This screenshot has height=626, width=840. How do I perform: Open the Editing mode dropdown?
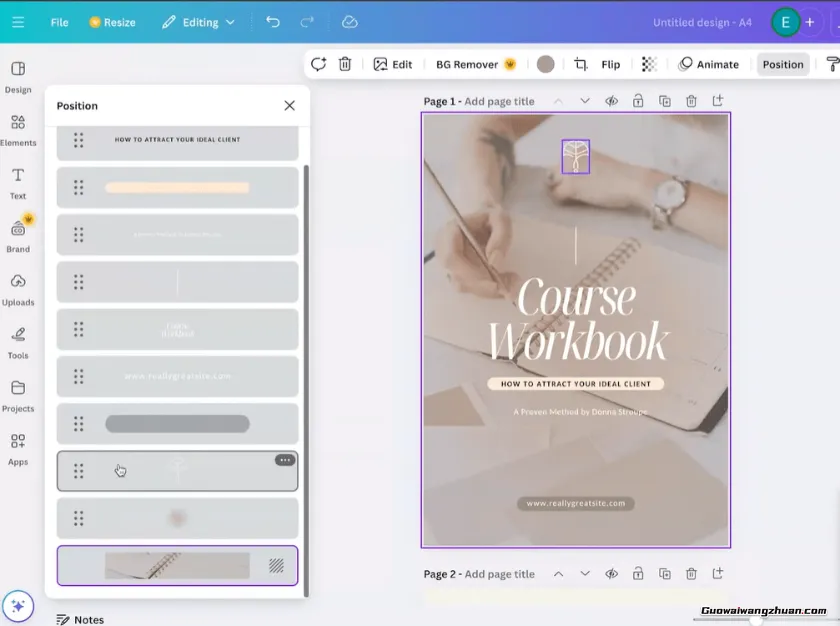[x=198, y=22]
